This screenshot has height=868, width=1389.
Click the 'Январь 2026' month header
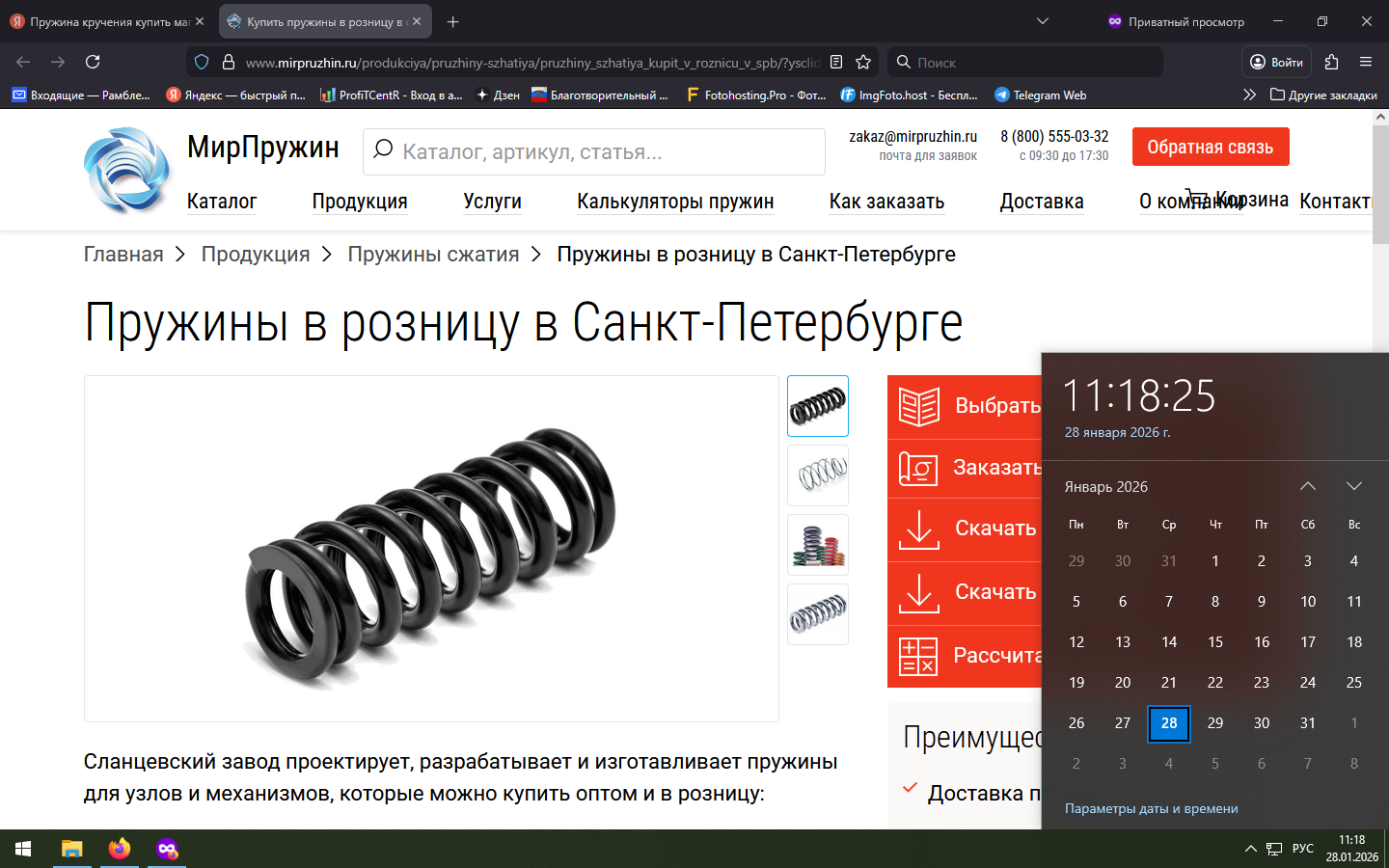pyautogui.click(x=1106, y=487)
